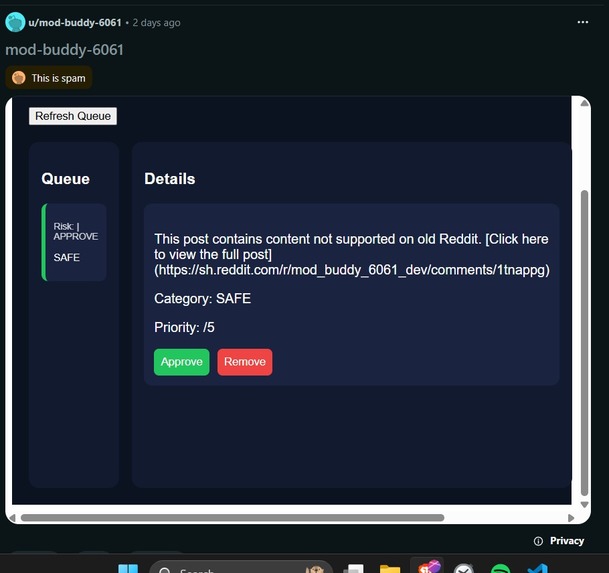Click the taskbar Search box
Viewport: 609px width, 573px height.
241,568
